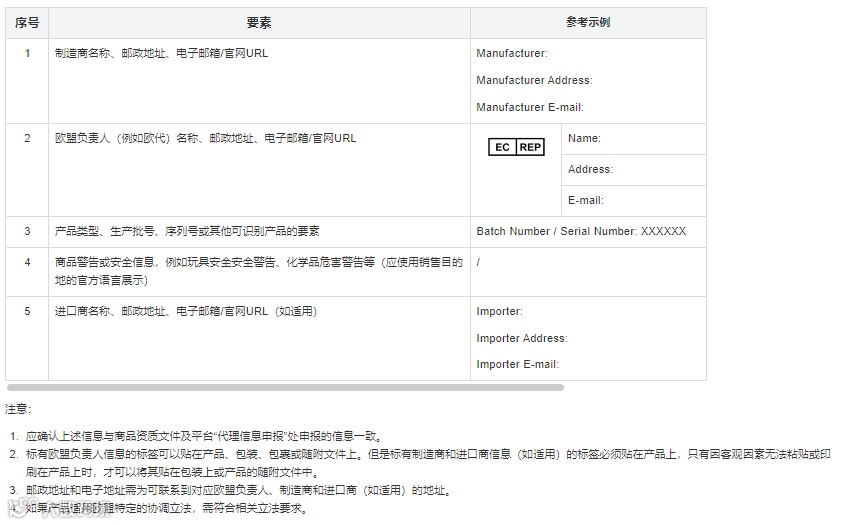Click the '/' example cell in row 4

point(588,272)
